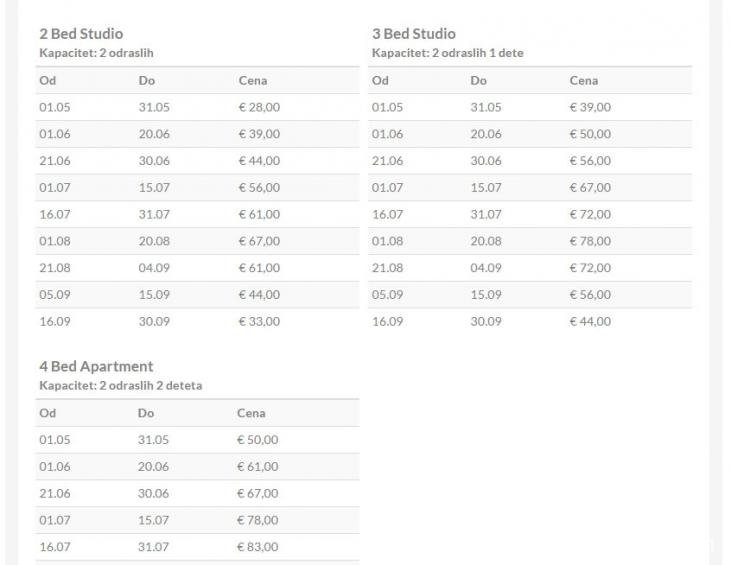Click 16.09 row in 3 Bed Studio table
This screenshot has width=731, height=565.
[x=387, y=322]
